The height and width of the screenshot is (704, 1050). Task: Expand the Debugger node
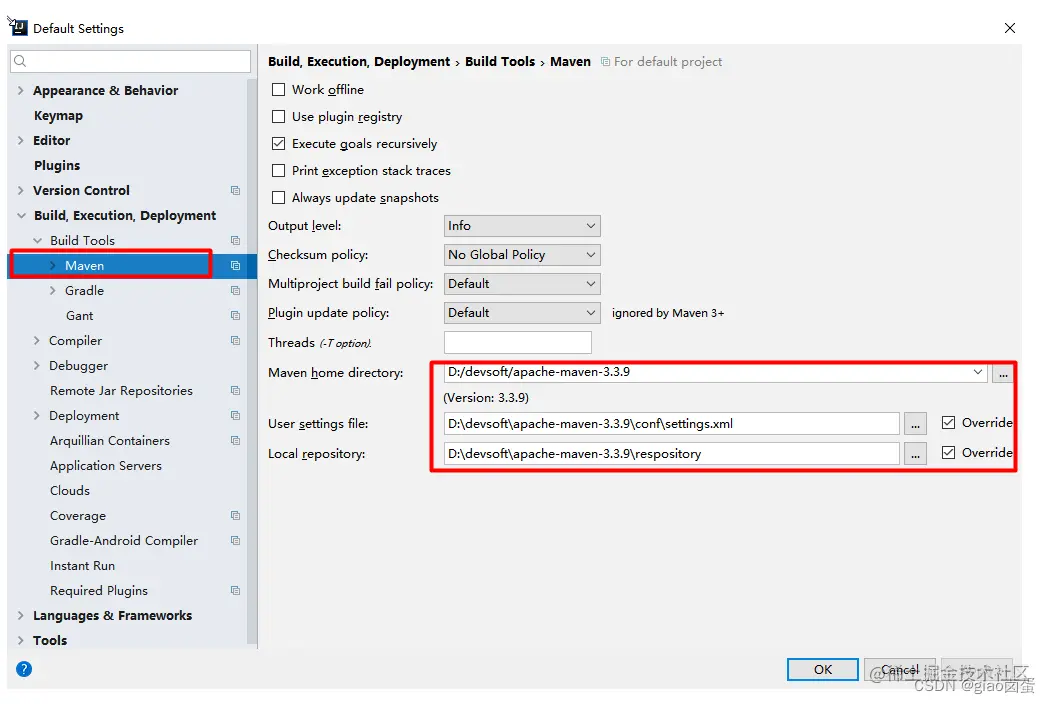pyautogui.click(x=37, y=366)
